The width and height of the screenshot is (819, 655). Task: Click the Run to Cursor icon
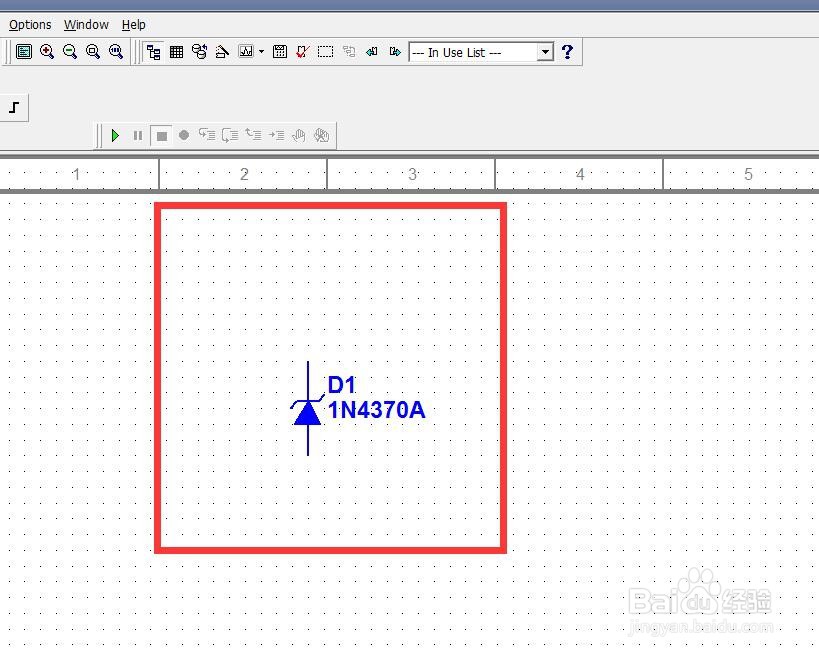276,135
